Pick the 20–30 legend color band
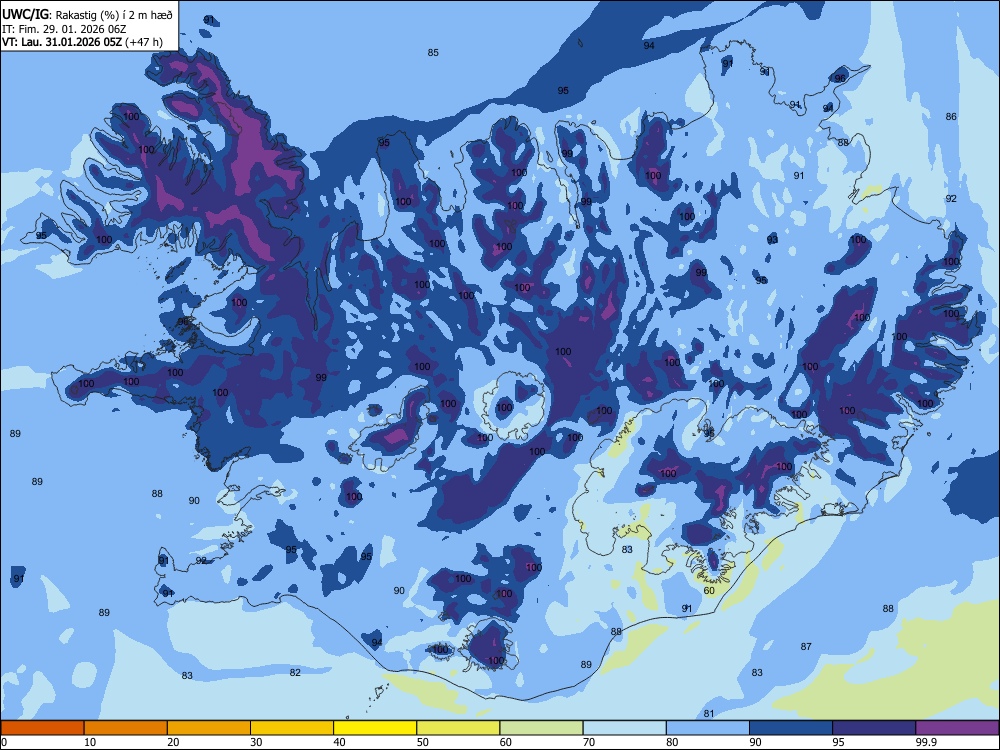Viewport: 1000px width, 750px height. [x=209, y=728]
